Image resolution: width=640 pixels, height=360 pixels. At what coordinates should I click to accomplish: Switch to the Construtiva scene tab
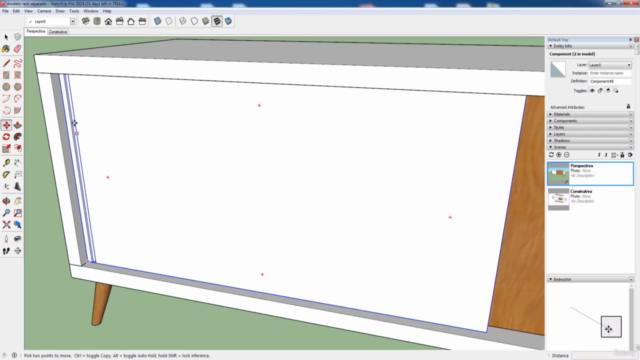58,32
